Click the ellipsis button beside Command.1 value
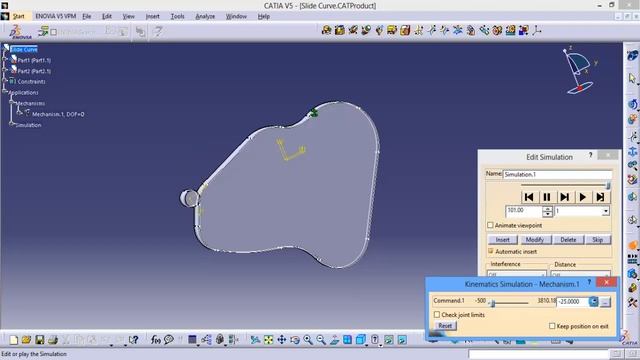Image resolution: width=640 pixels, height=360 pixels. pos(605,302)
